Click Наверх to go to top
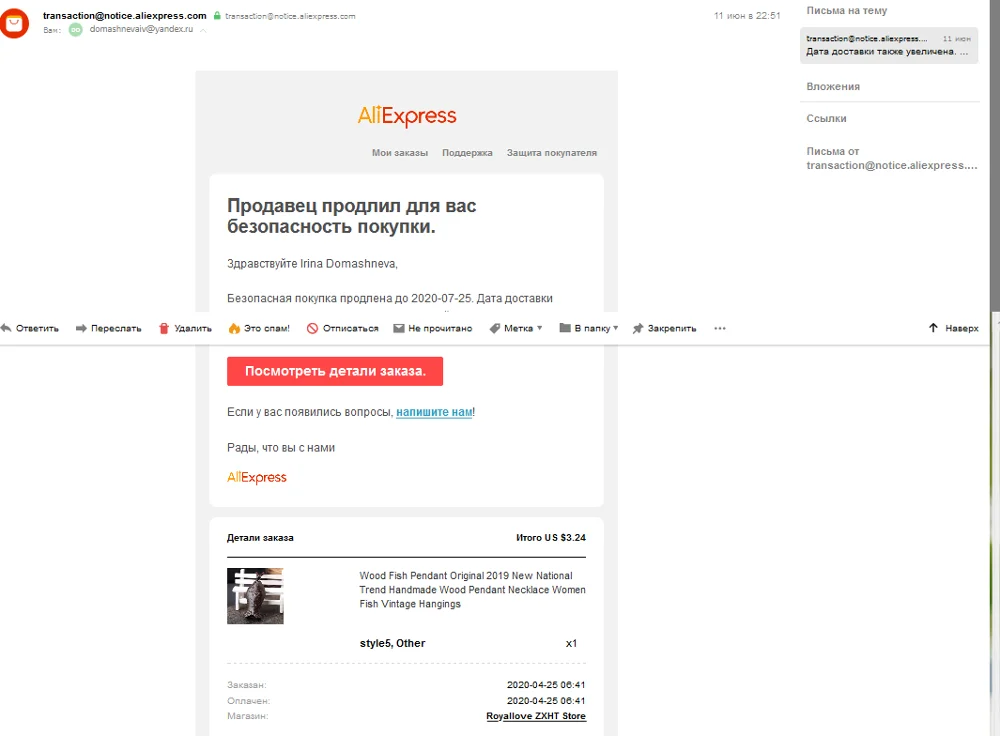 coord(962,328)
